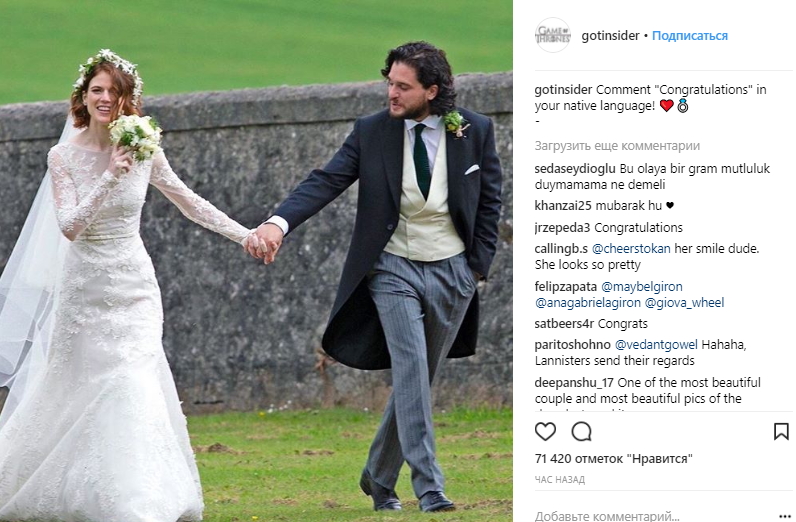
Task: Open the three-dots more options menu
Action: click(x=784, y=517)
